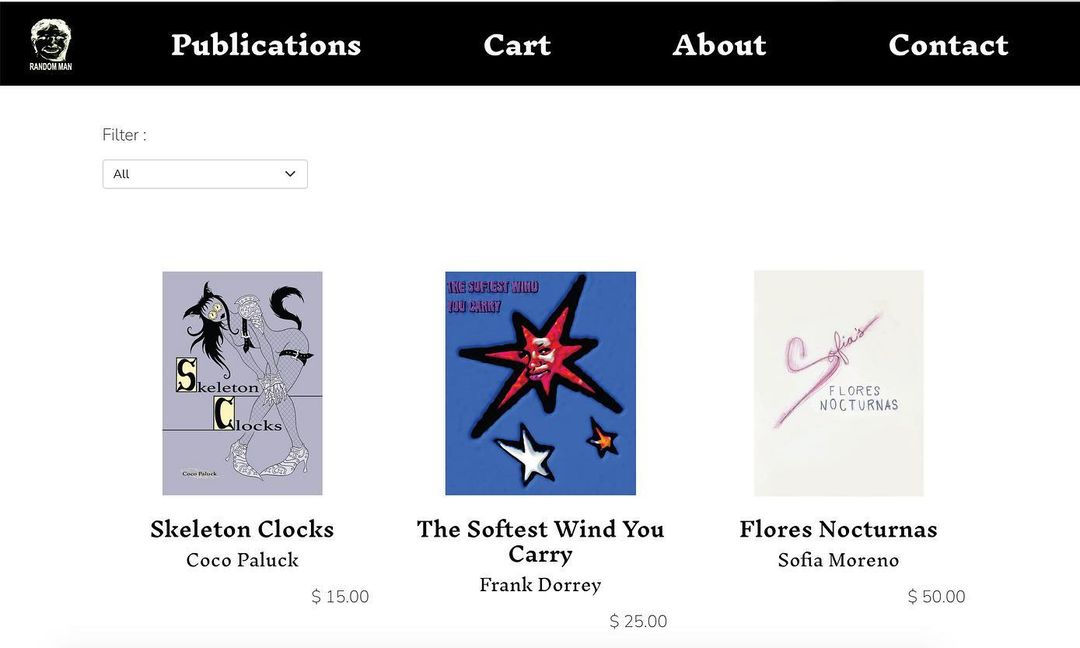1080x648 pixels.
Task: Click the Skeleton Clocks title link
Action: pos(242,529)
